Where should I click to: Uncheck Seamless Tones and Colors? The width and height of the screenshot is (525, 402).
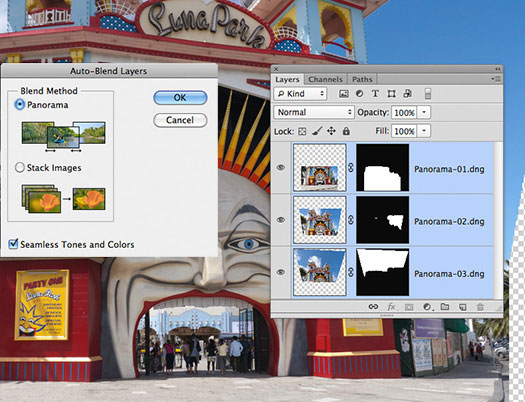[x=13, y=244]
